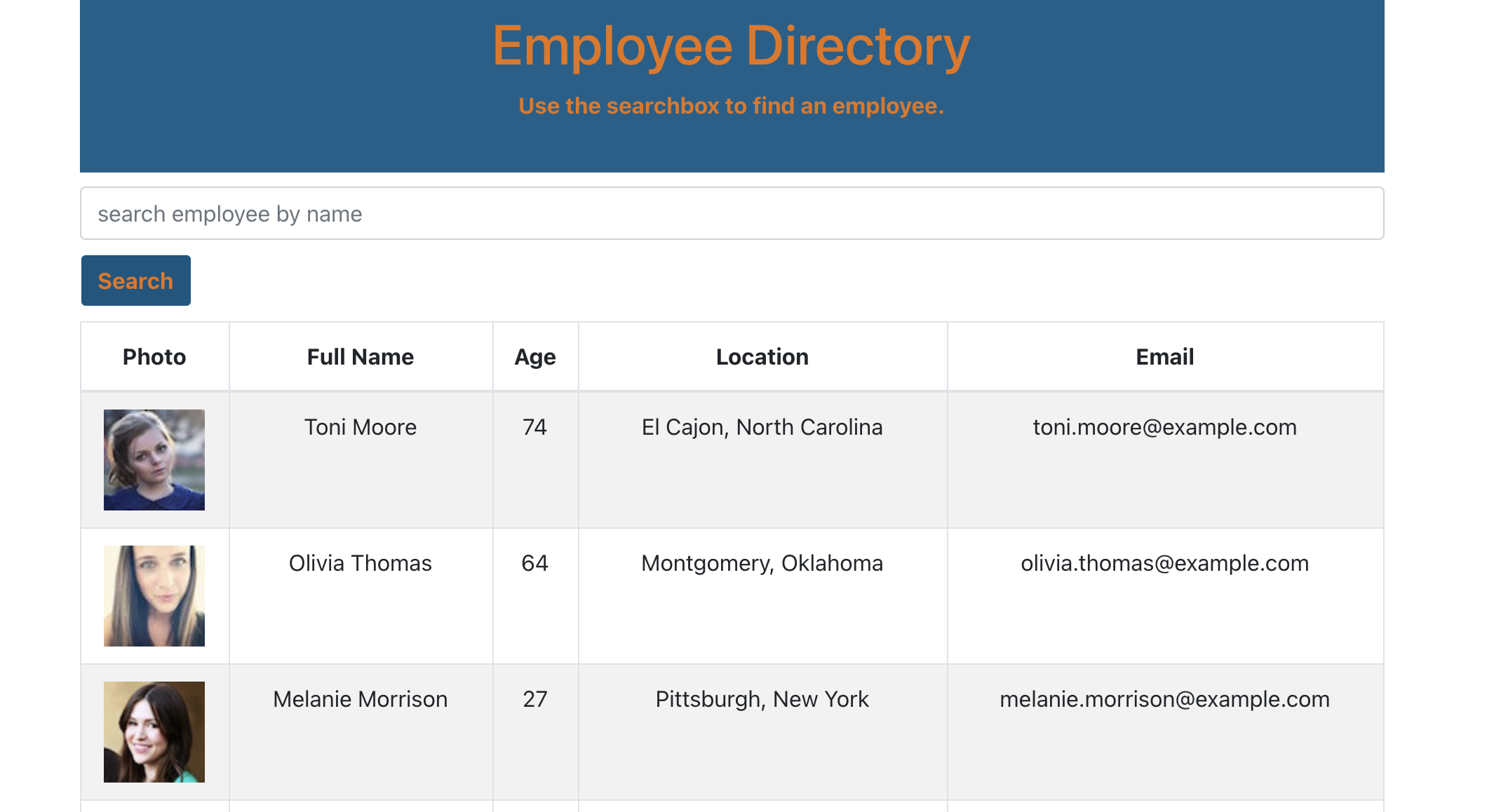Click the searchbox instruction subtitle text
1487x812 pixels.
coord(732,106)
